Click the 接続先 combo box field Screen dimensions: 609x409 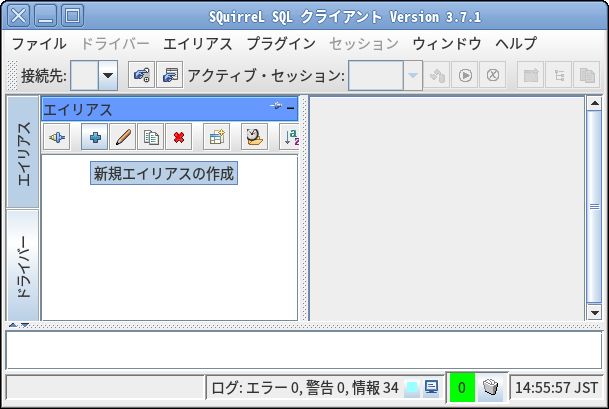pyautogui.click(x=94, y=75)
